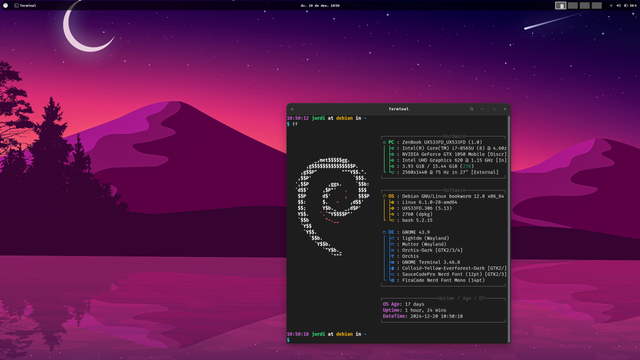The height and width of the screenshot is (360, 640).
Task: Minimize the Terminal window
Action: [x=494, y=109]
